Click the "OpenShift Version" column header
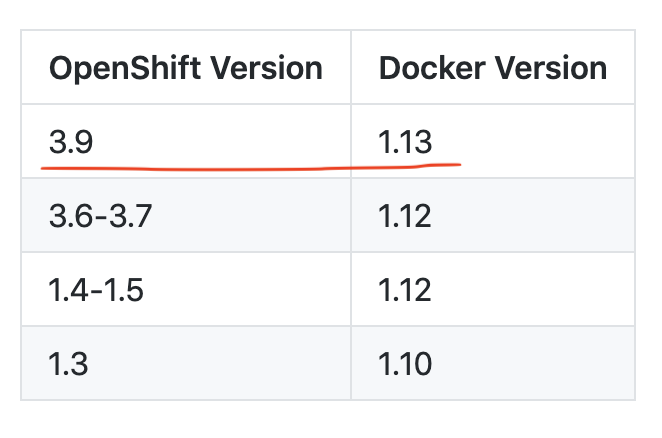This screenshot has height=438, width=662. tap(185, 68)
